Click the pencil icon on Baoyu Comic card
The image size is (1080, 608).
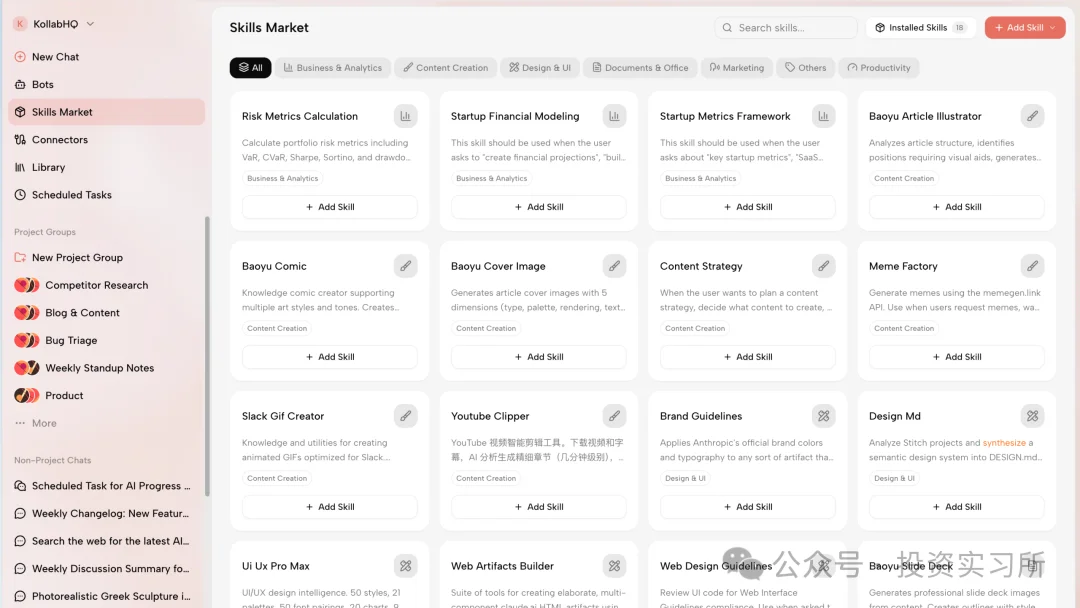click(405, 266)
